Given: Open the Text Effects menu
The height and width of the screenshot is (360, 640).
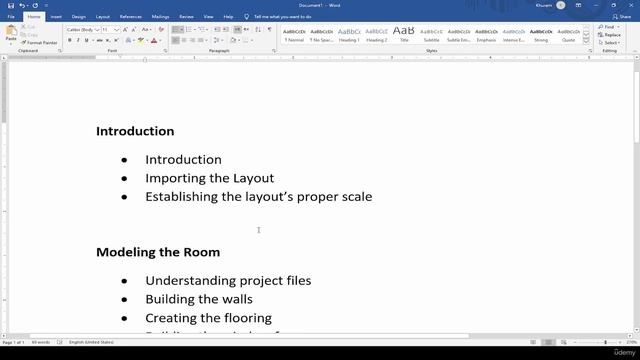Looking at the screenshot, I should 129,40.
